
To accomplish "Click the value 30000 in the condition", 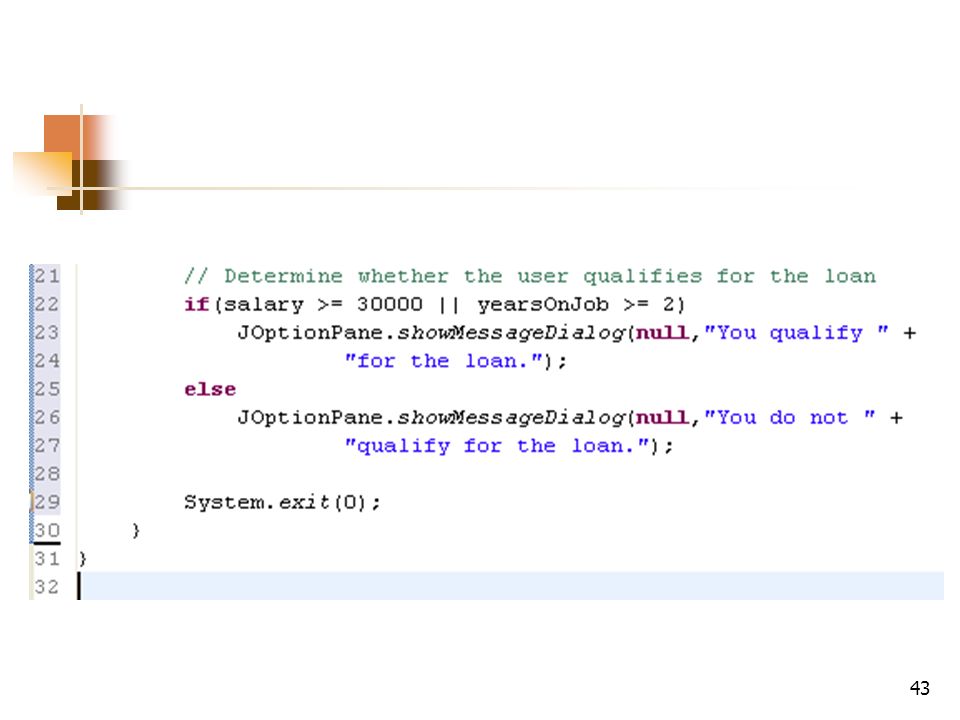I will [389, 304].
